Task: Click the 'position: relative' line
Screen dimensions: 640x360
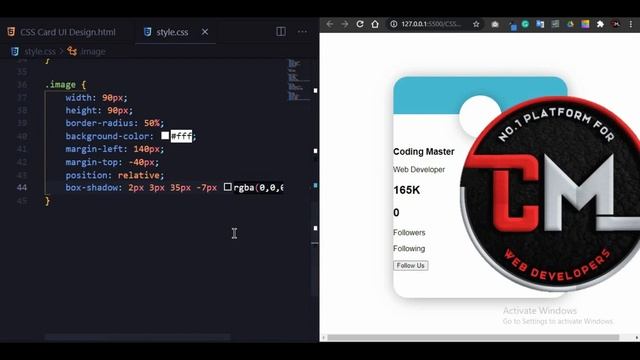Action: [x=115, y=175]
